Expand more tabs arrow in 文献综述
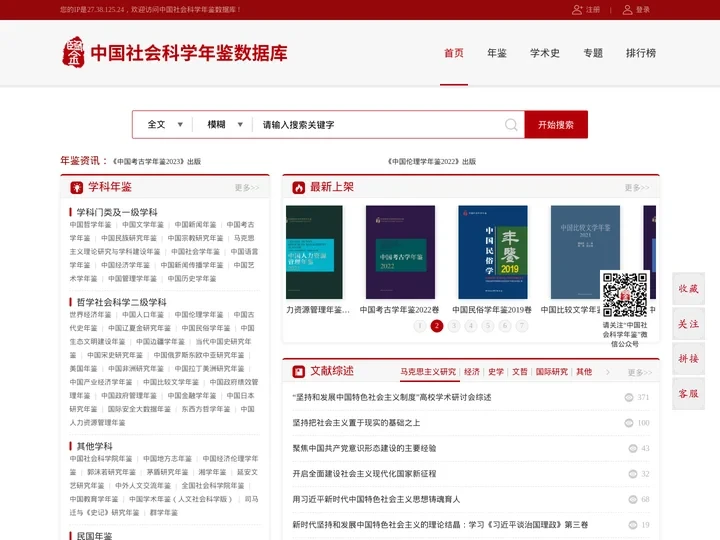The width and height of the screenshot is (720, 540). pyautogui.click(x=608, y=372)
